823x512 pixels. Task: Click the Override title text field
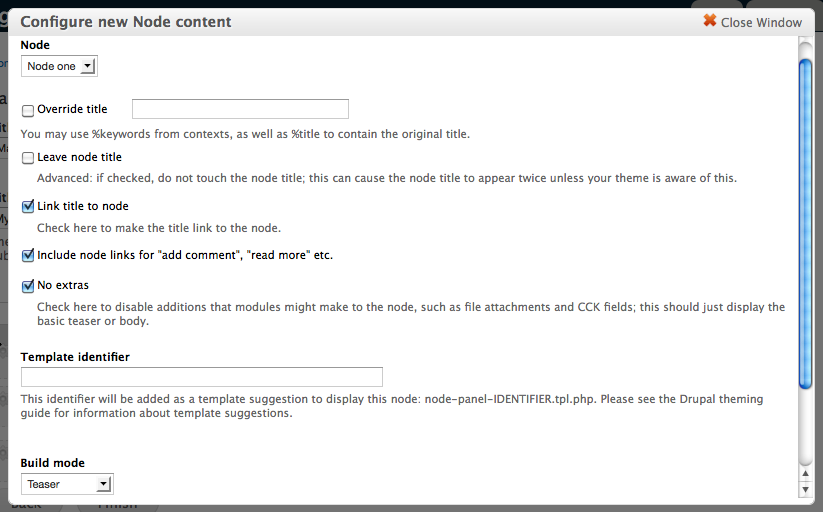[x=240, y=109]
